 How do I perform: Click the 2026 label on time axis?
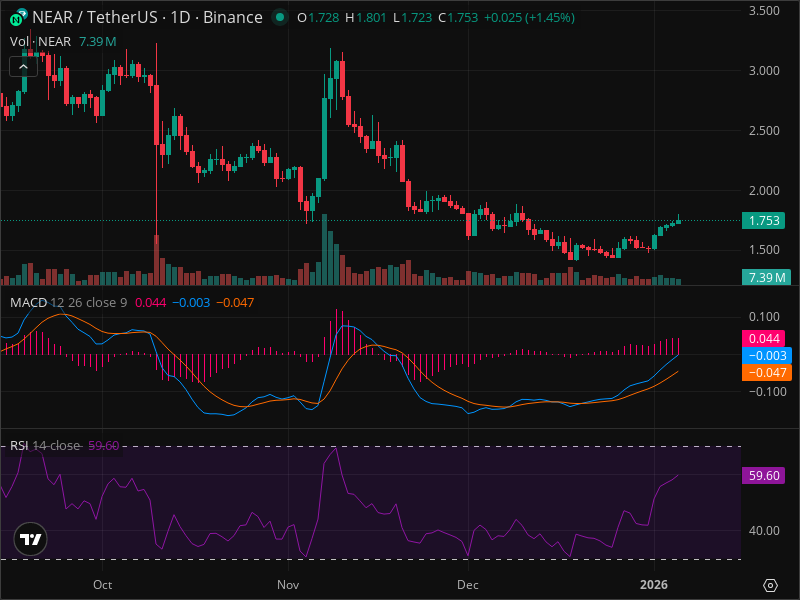tap(654, 585)
